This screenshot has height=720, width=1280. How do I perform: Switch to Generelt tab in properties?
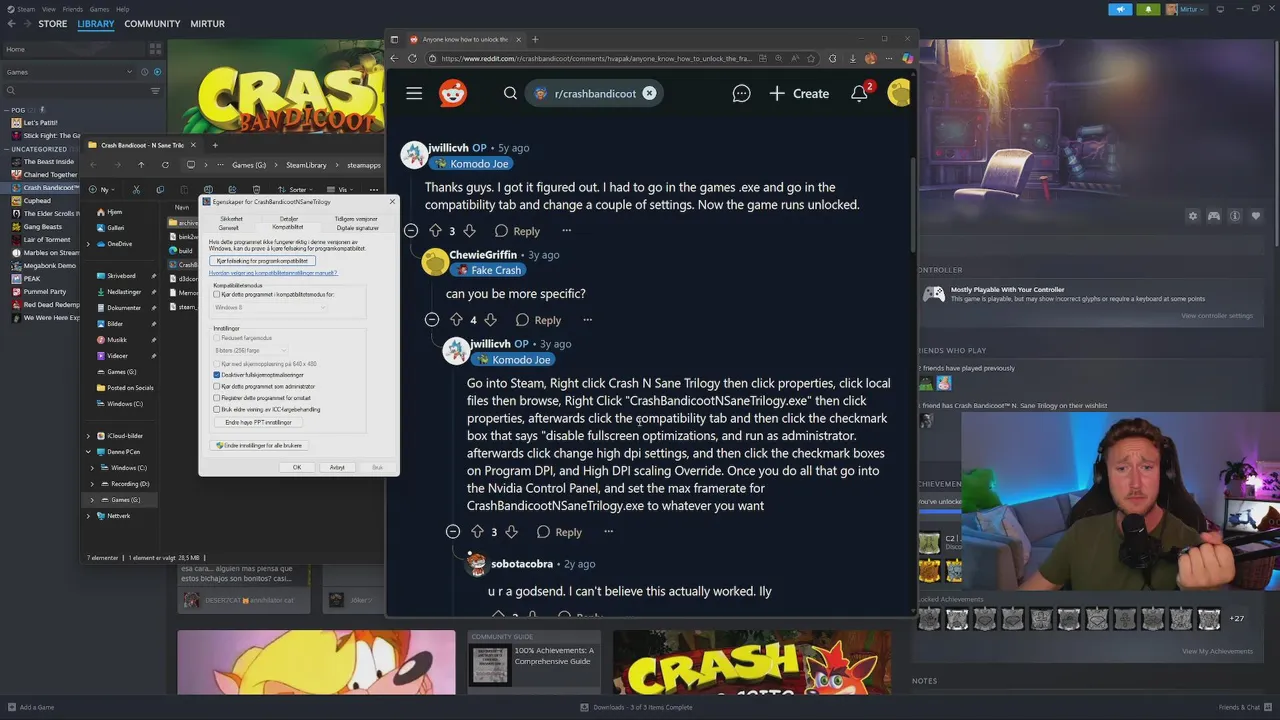(x=228, y=227)
